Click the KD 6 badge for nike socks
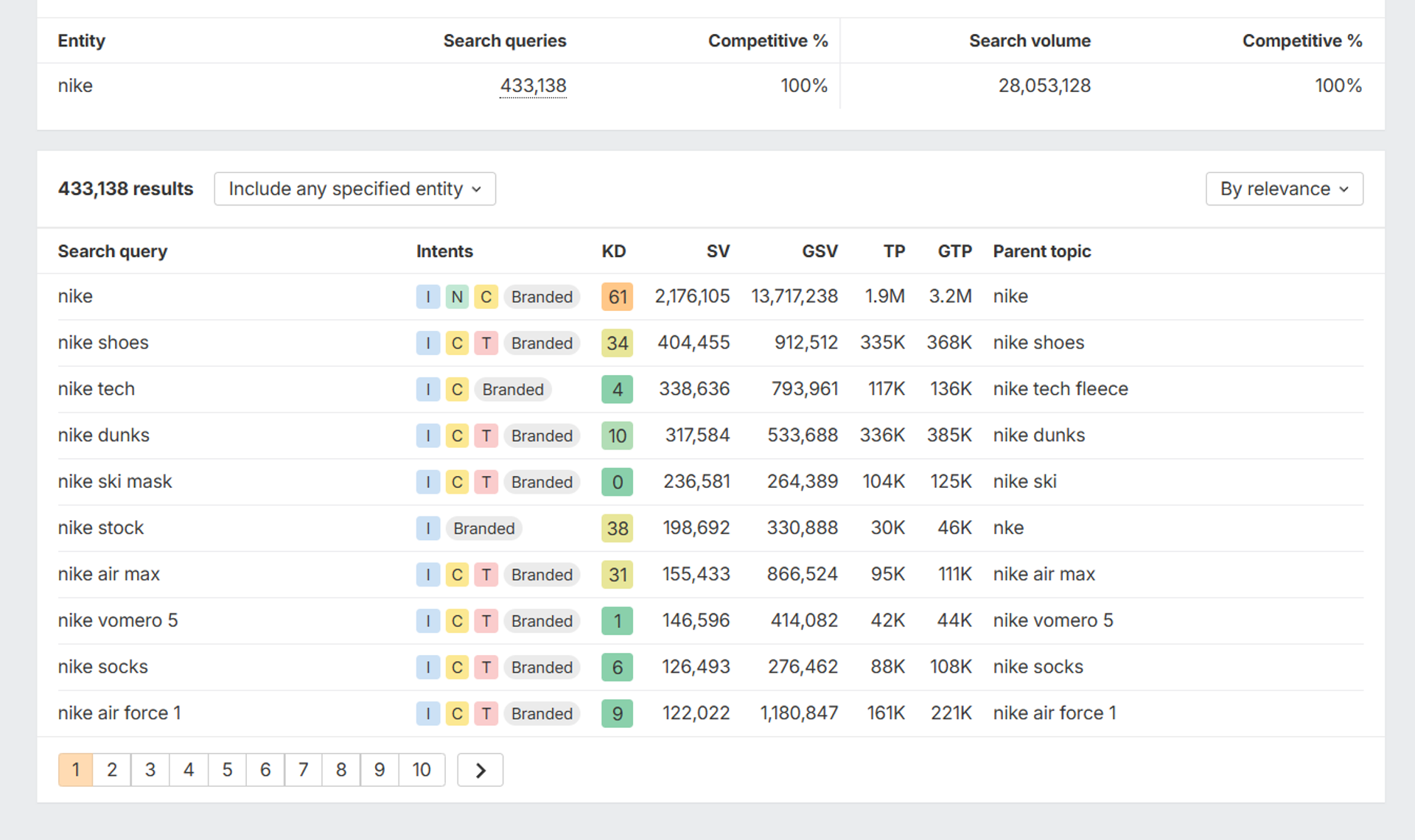This screenshot has height=840, width=1415. [x=618, y=668]
